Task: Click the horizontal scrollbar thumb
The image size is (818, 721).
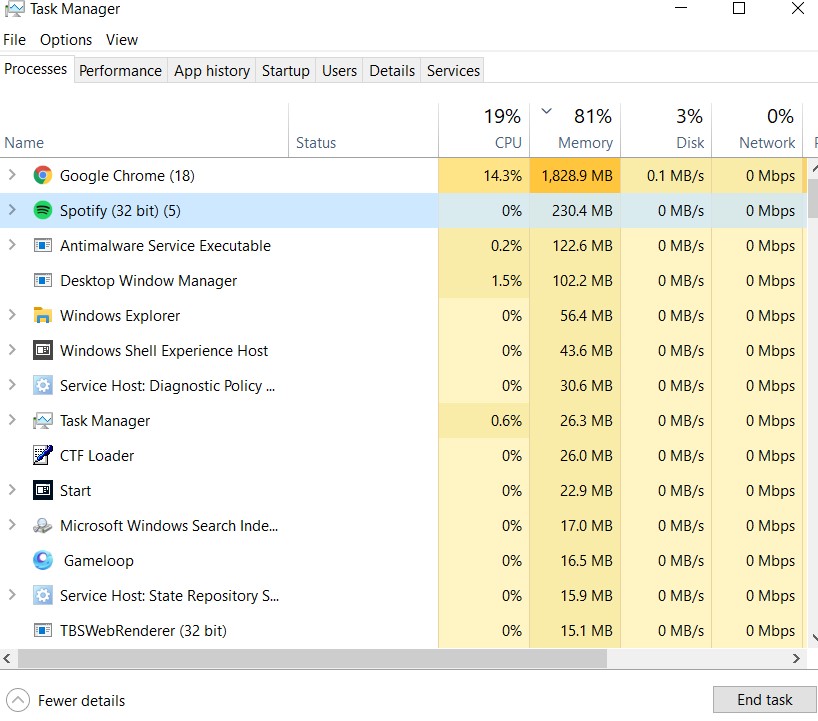Action: pos(312,658)
